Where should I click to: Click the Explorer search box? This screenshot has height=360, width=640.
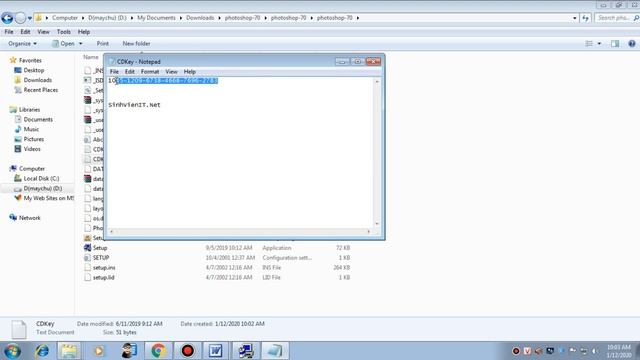click(617, 18)
